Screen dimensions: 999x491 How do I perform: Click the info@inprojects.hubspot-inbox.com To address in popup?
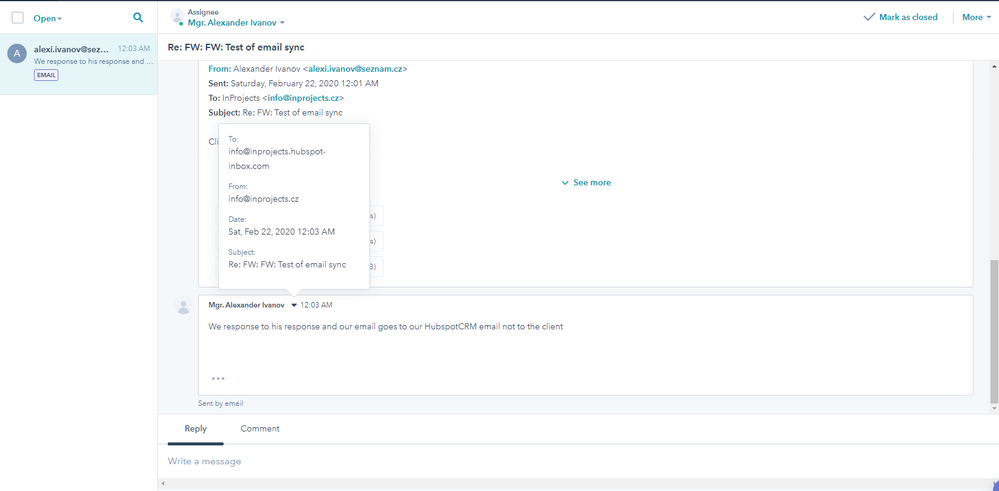(277, 159)
